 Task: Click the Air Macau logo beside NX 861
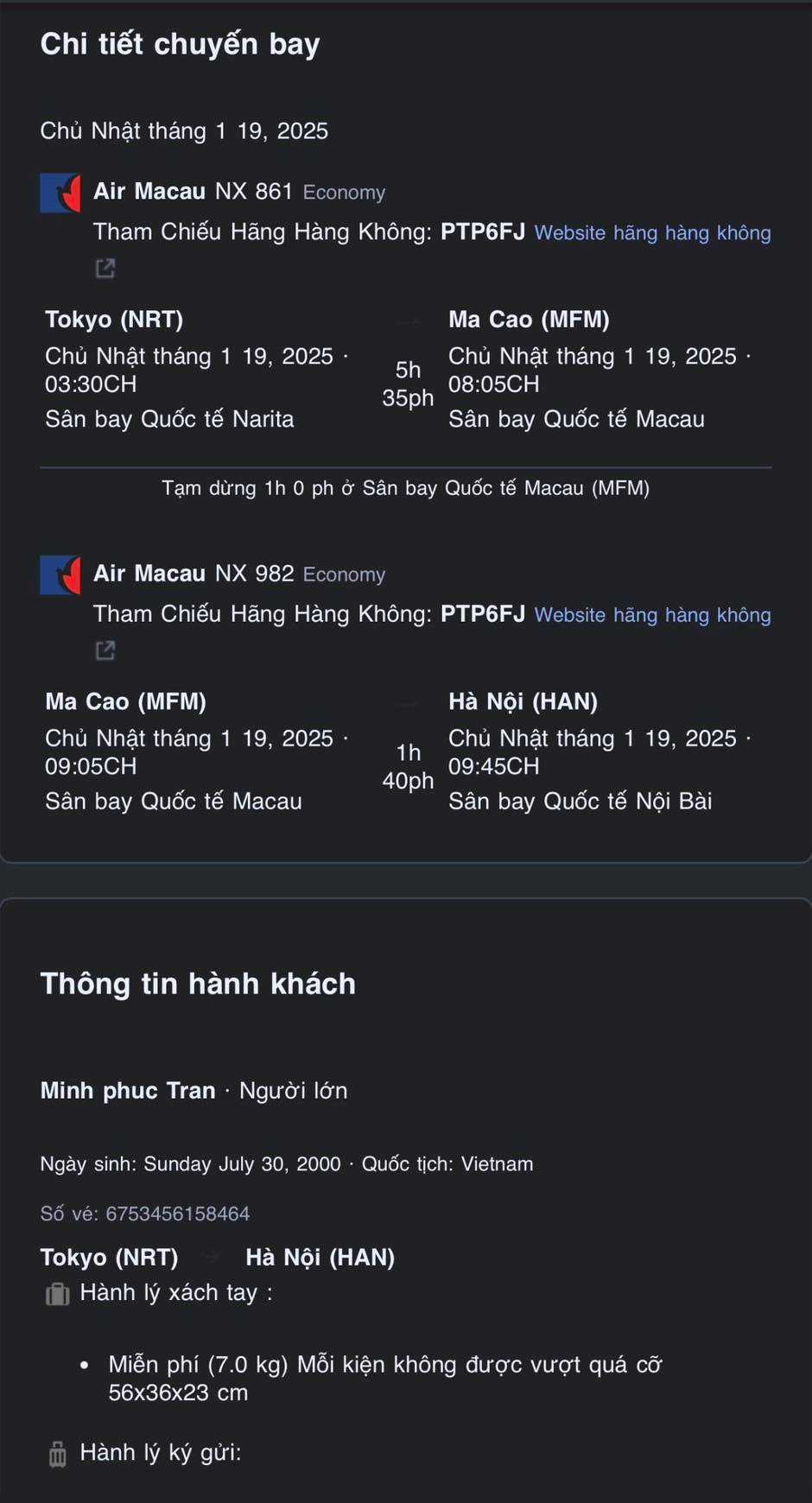point(60,193)
